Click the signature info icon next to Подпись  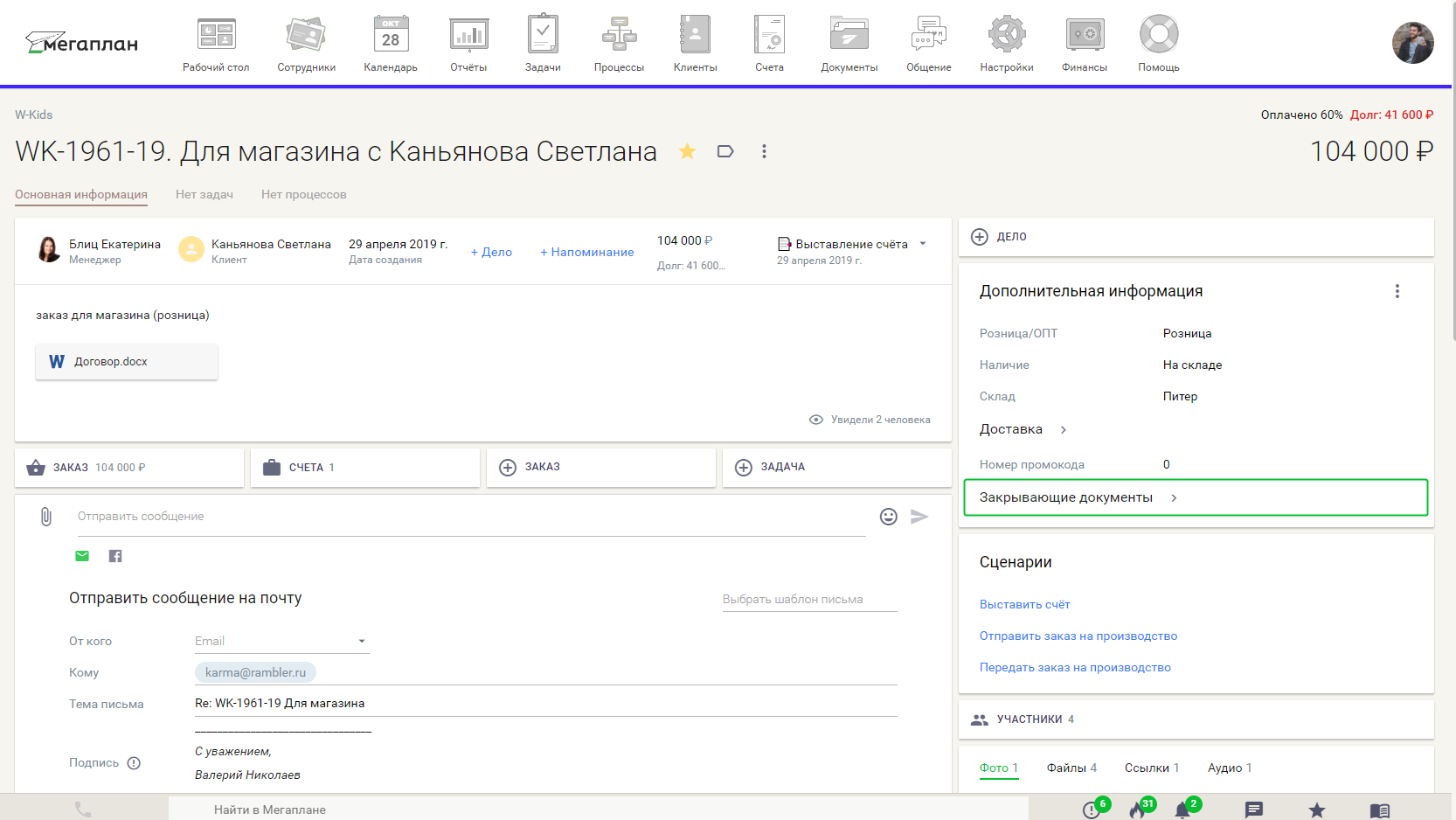134,763
